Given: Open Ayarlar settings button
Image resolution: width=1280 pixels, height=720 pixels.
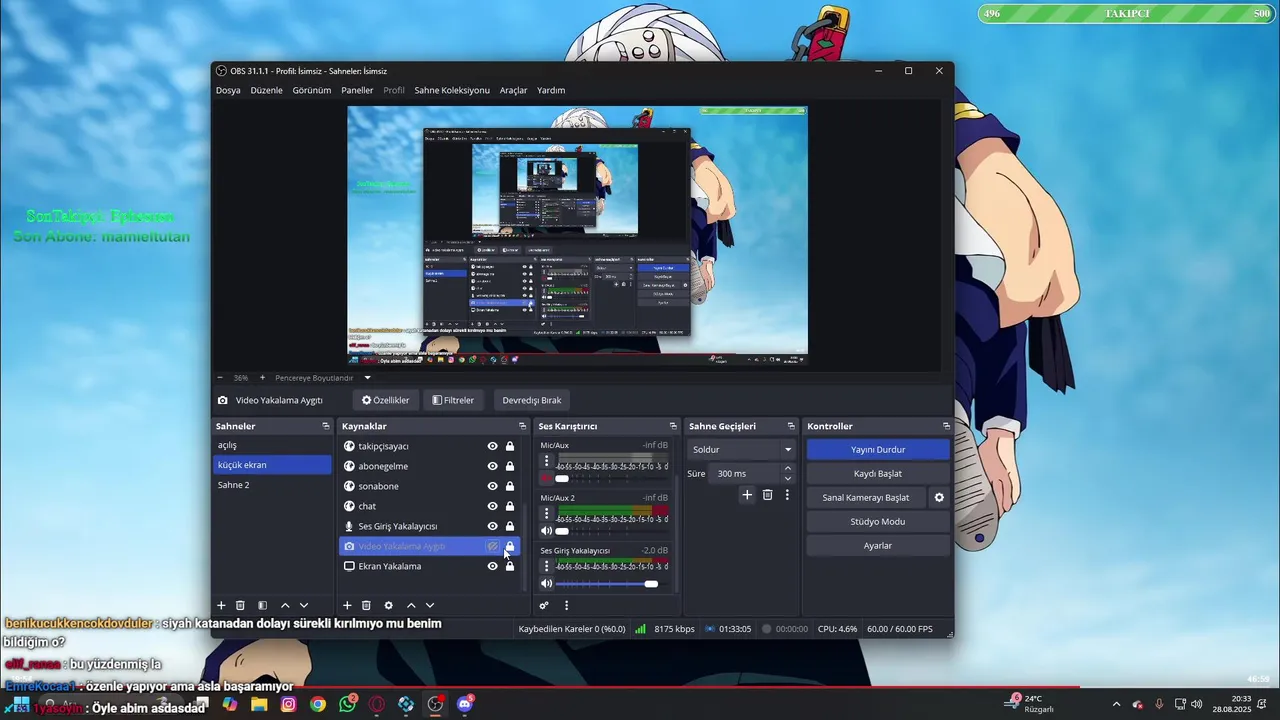Looking at the screenshot, I should click(x=878, y=546).
